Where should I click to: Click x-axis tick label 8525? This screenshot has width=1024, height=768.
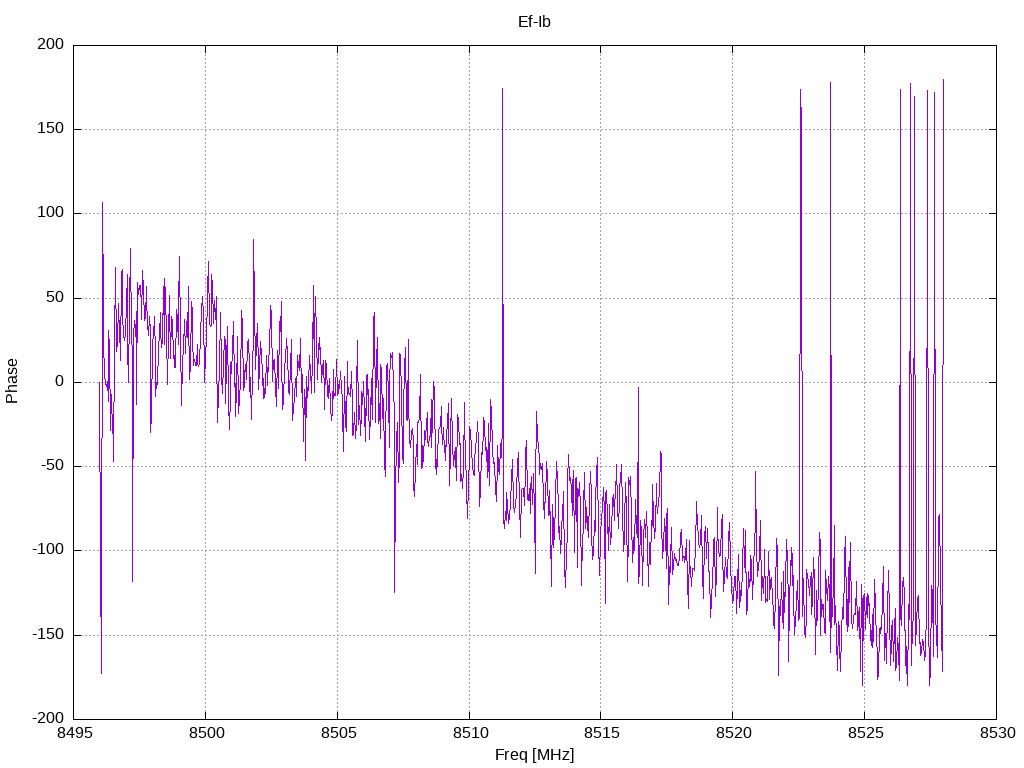(x=865, y=733)
